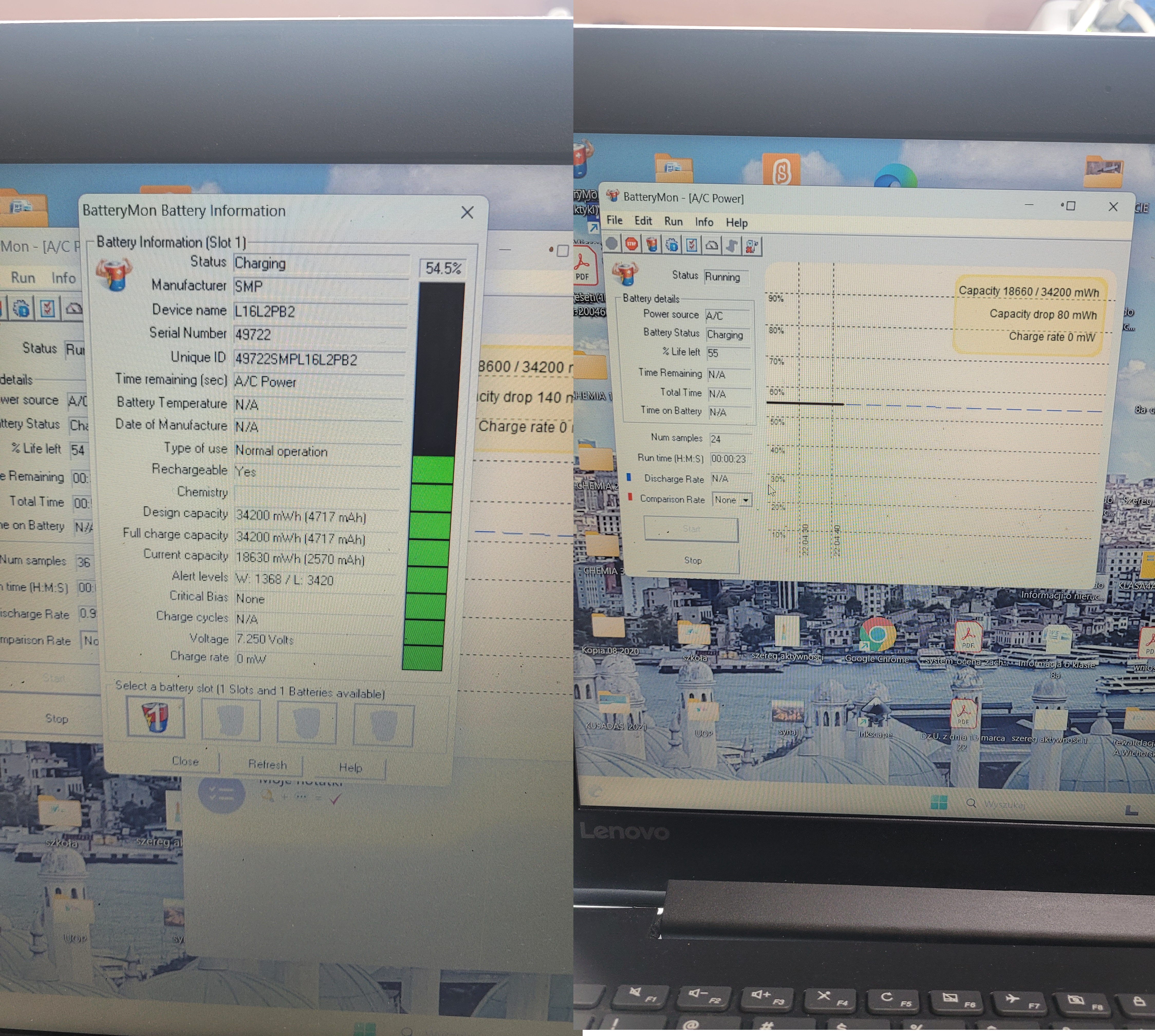This screenshot has width=1155, height=1036.
Task: Open the Help menu
Action: point(736,223)
